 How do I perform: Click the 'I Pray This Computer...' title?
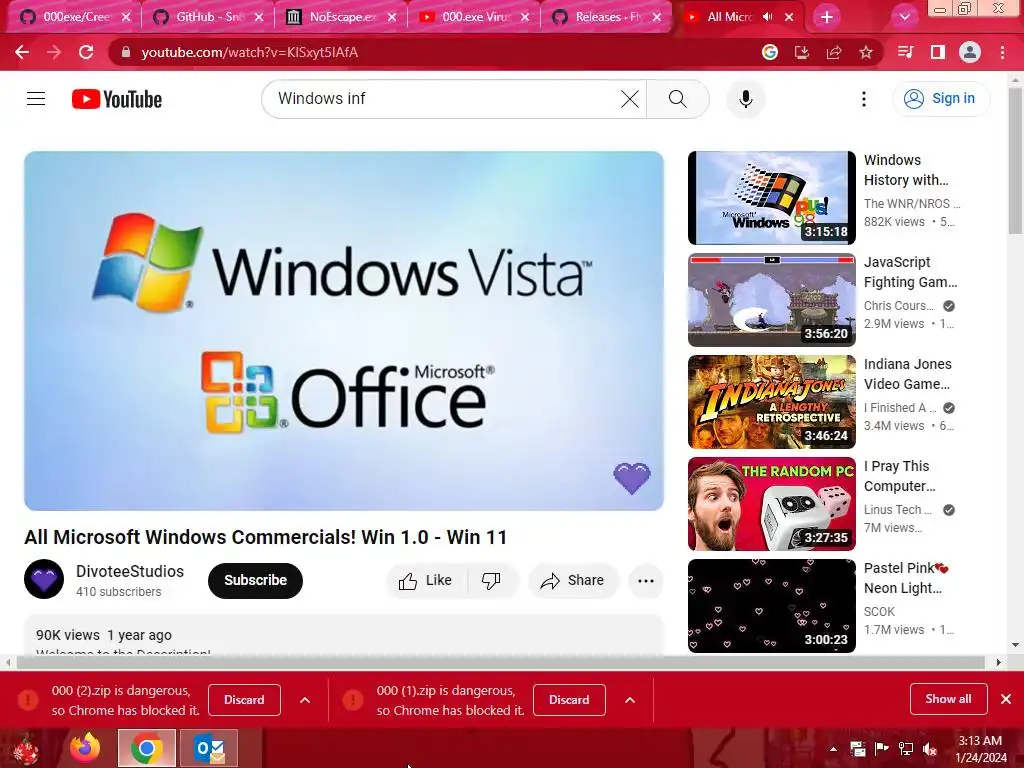[x=899, y=476]
